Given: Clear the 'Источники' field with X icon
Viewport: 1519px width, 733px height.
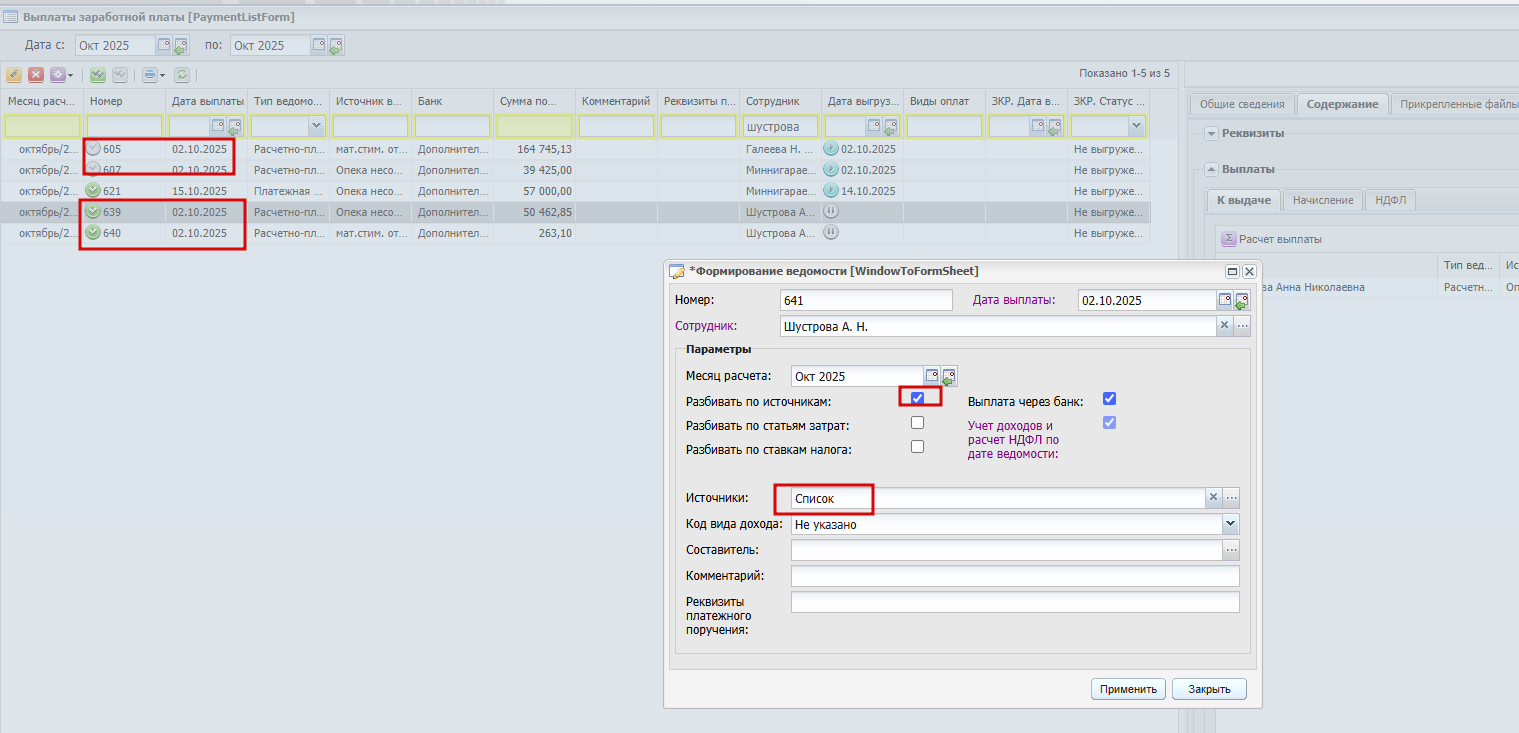Looking at the screenshot, I should (x=1213, y=497).
